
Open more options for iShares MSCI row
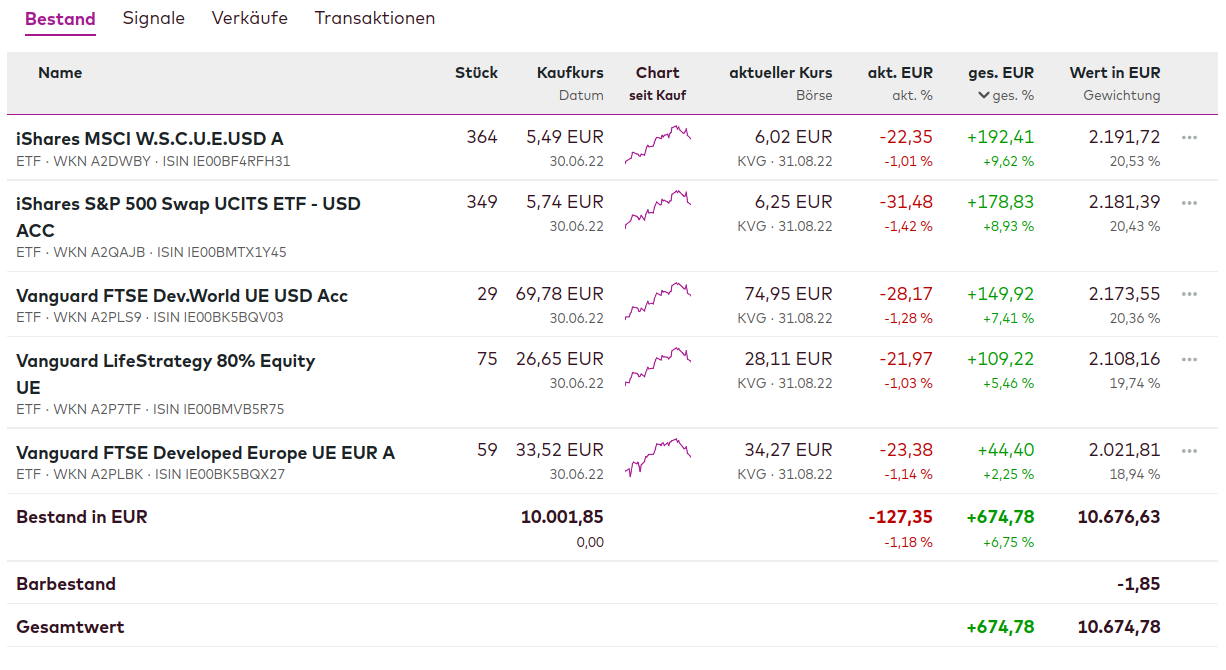[1189, 138]
